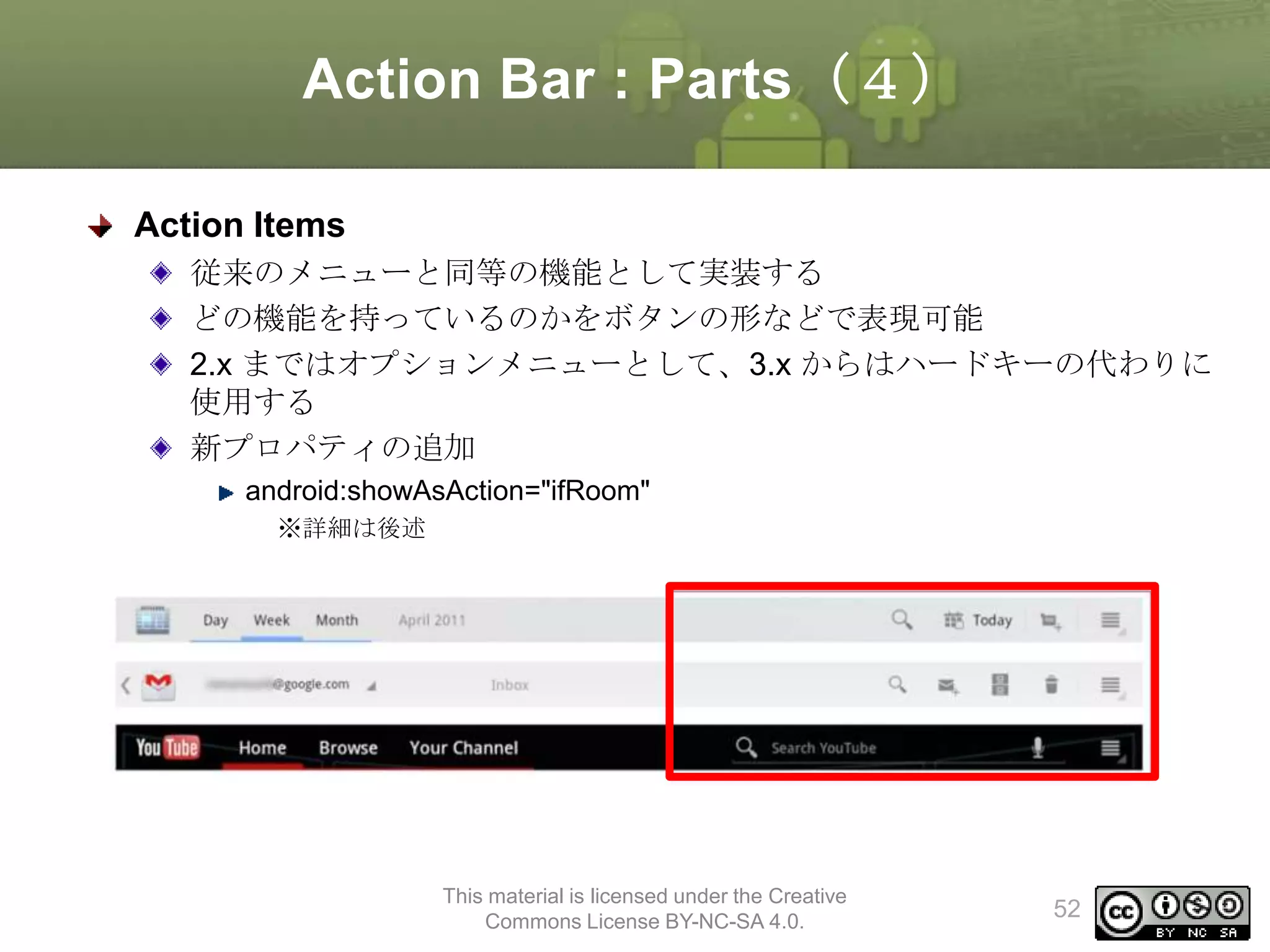Click the archive icon in Gmail bar
The width and height of the screenshot is (1270, 952).
point(1000,684)
